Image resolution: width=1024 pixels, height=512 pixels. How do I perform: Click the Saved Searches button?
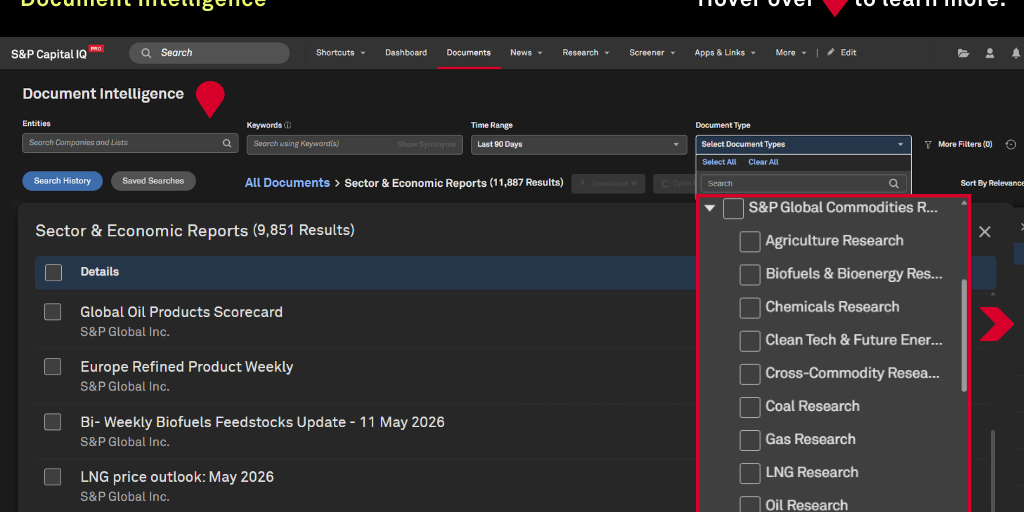pos(153,181)
